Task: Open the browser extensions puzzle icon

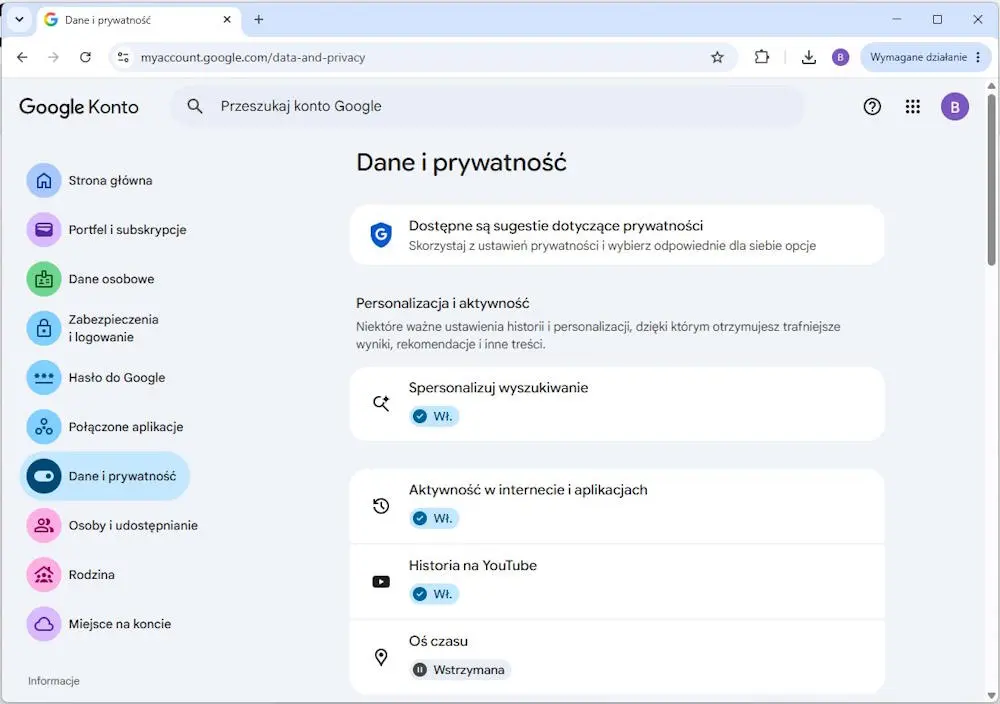Action: tap(761, 57)
